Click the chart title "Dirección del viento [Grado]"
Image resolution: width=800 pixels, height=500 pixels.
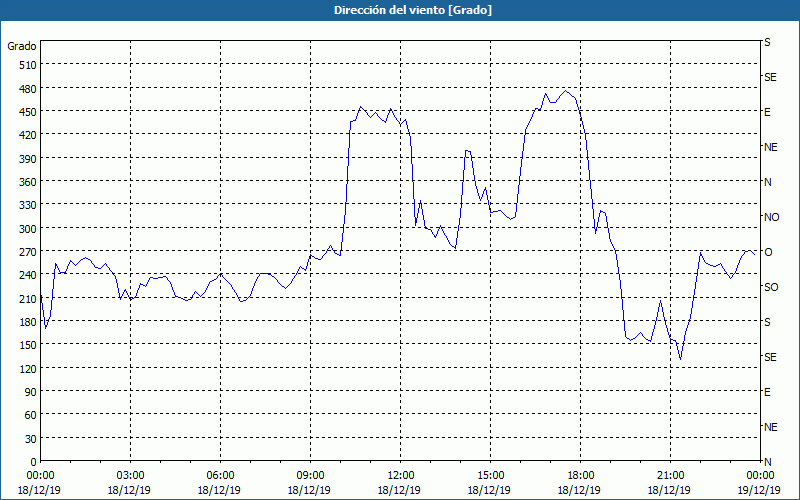(x=413, y=10)
